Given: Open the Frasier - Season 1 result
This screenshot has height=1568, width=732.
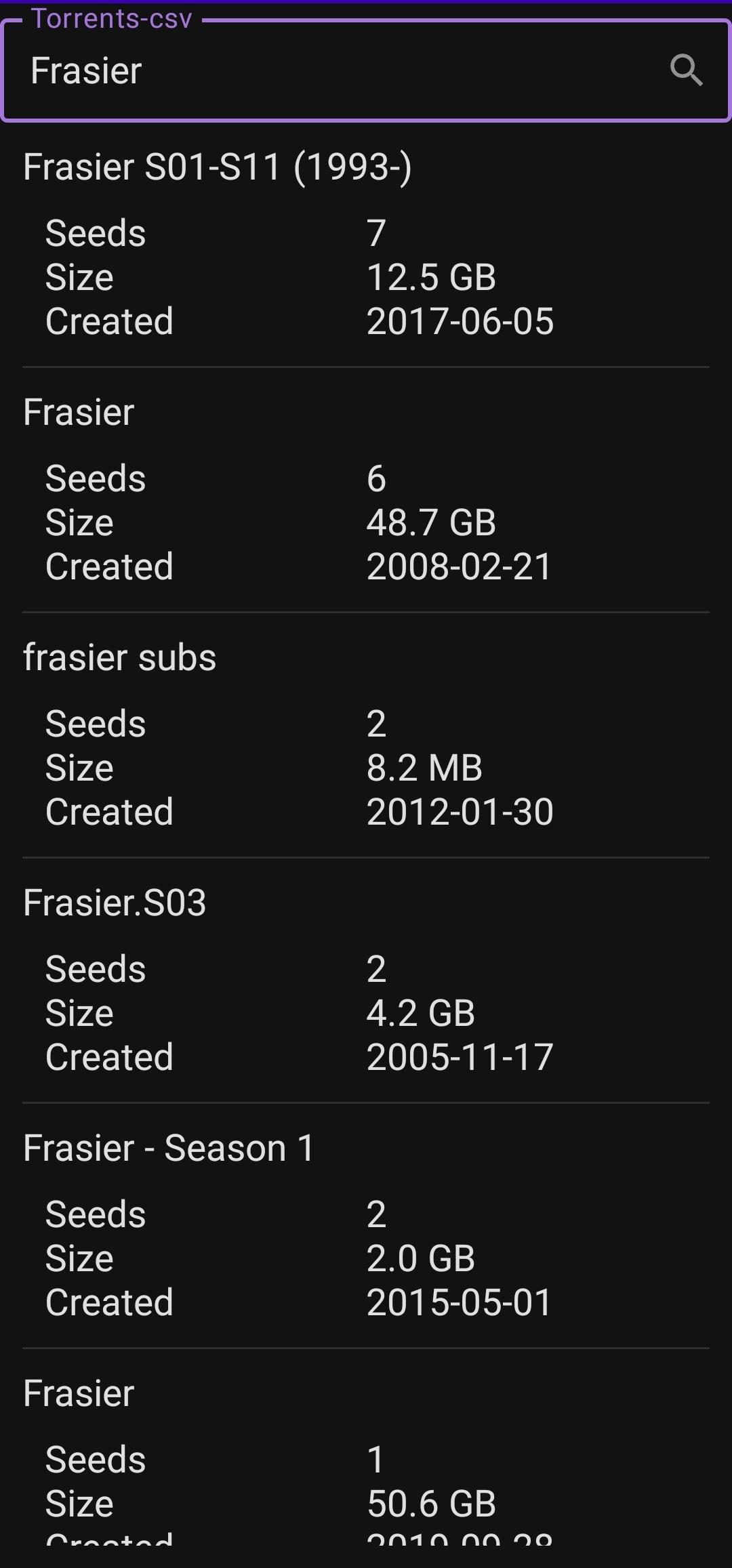Looking at the screenshot, I should tap(169, 1149).
